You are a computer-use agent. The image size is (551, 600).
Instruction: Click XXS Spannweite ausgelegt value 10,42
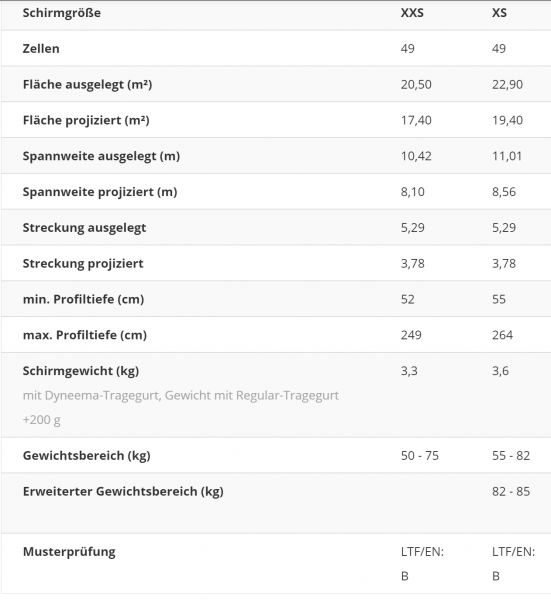(416, 156)
